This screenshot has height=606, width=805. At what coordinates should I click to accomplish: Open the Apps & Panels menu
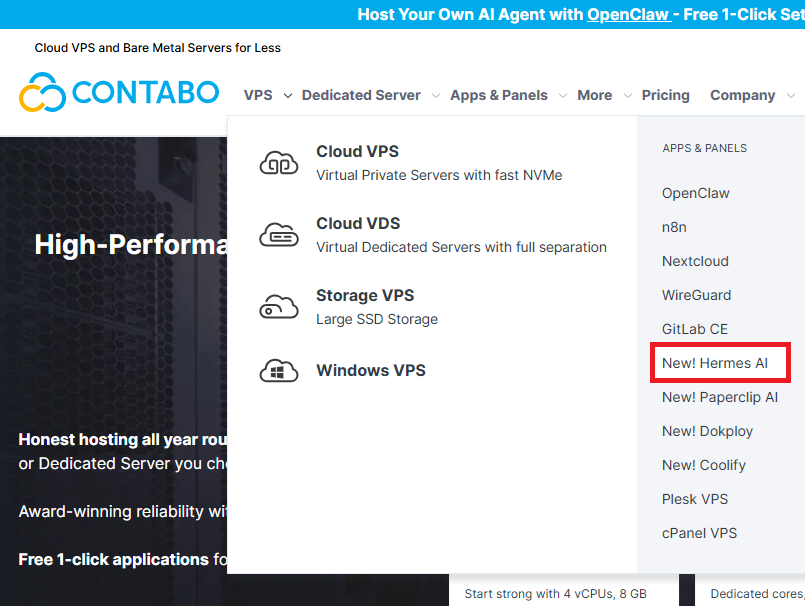pyautogui.click(x=499, y=96)
